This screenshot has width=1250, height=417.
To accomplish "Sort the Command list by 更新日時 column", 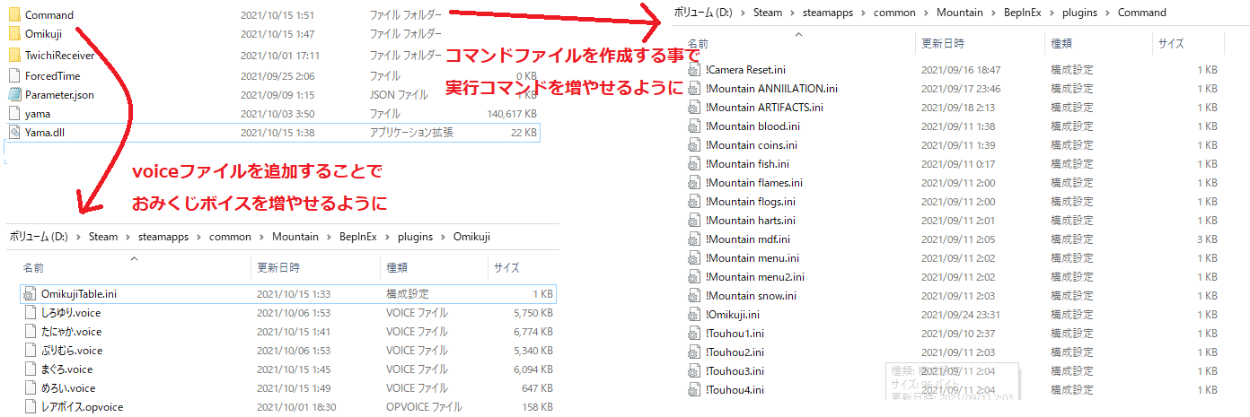I will [944, 44].
